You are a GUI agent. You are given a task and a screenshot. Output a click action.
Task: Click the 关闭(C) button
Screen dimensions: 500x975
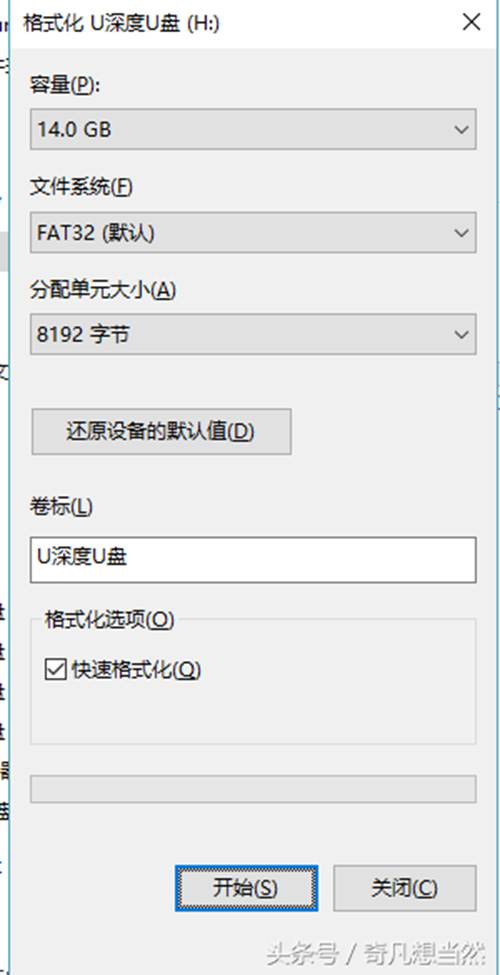pos(405,888)
